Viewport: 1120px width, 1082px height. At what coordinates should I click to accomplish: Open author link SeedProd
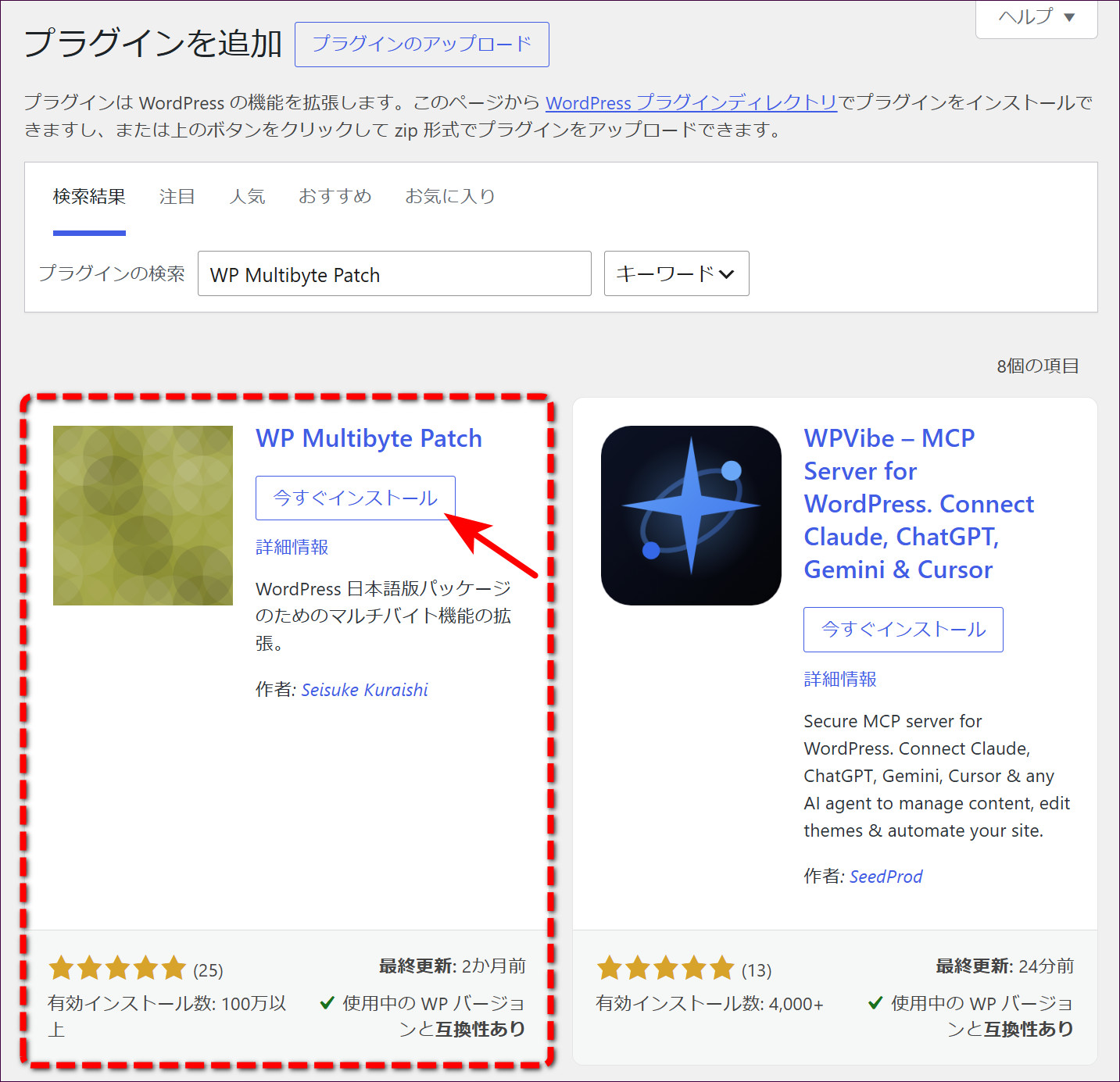coord(886,877)
